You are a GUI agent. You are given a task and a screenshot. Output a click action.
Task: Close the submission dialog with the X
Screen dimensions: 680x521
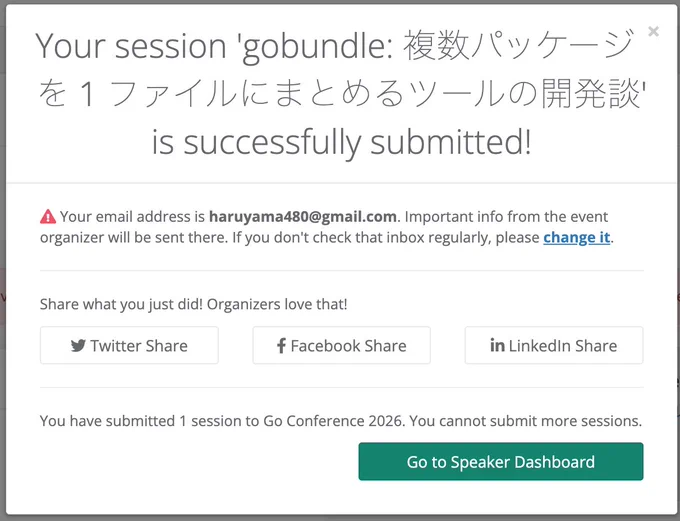653,31
